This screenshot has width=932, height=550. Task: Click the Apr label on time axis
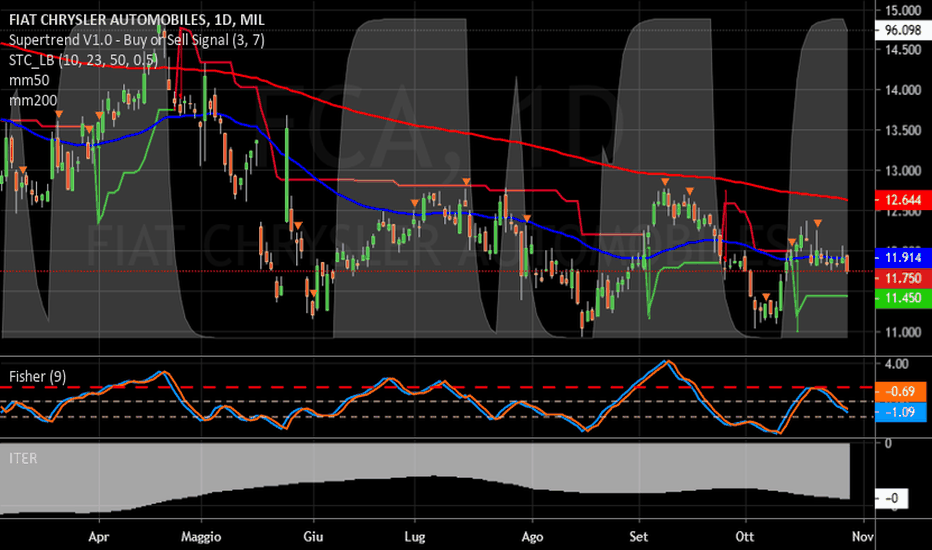coord(99,536)
